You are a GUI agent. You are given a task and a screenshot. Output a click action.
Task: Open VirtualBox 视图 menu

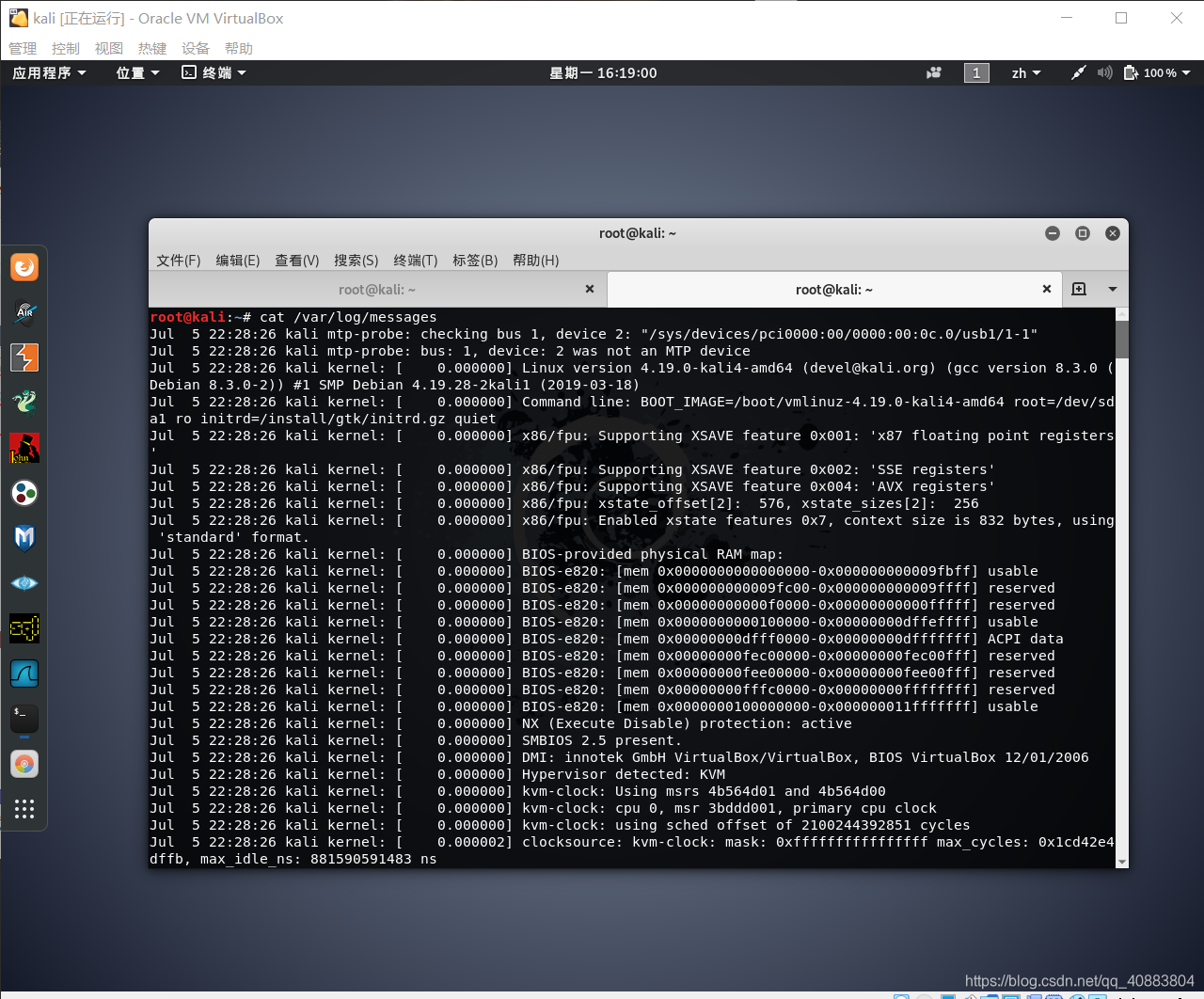pos(109,48)
